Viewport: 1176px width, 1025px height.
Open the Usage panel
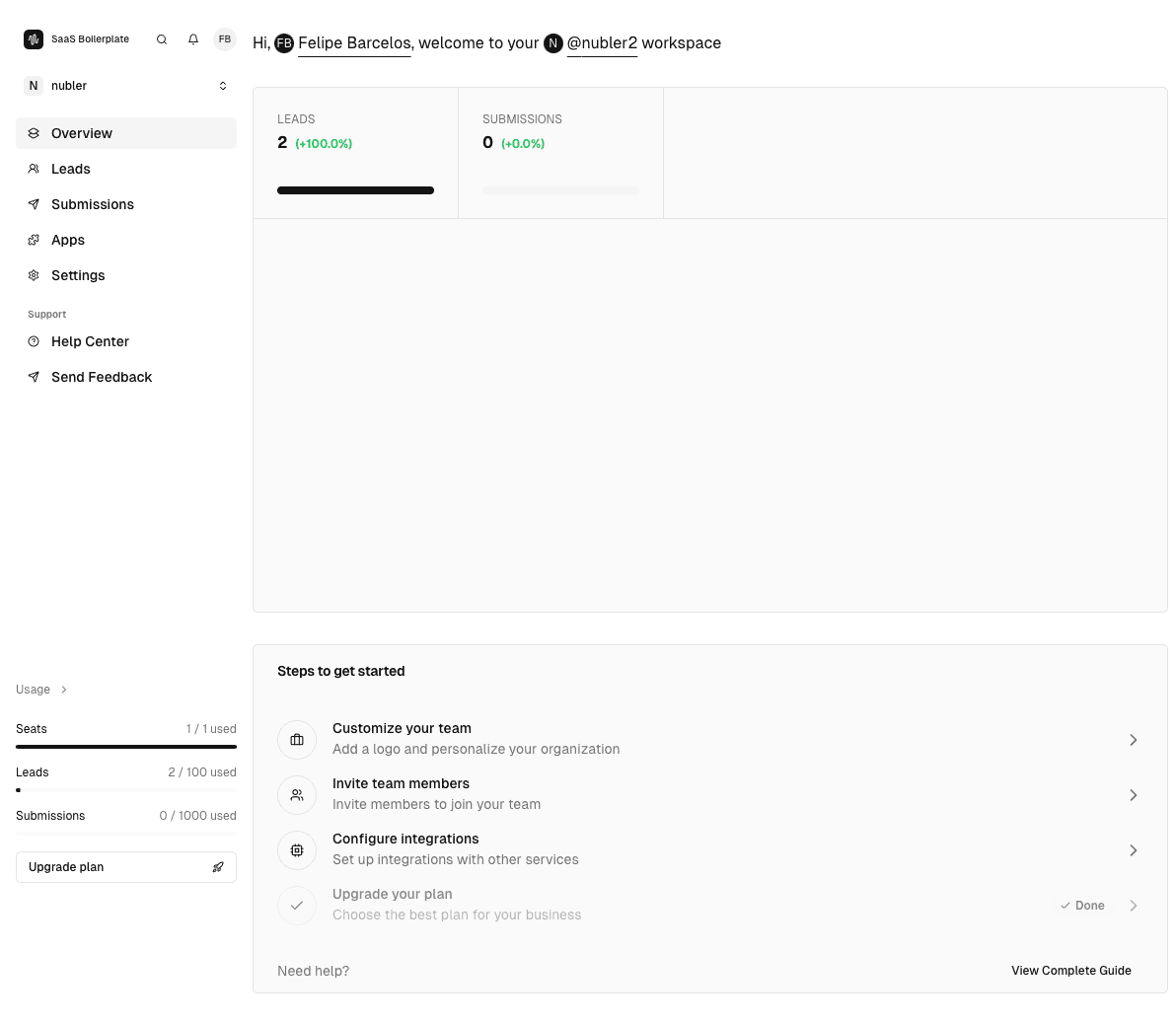coord(40,689)
